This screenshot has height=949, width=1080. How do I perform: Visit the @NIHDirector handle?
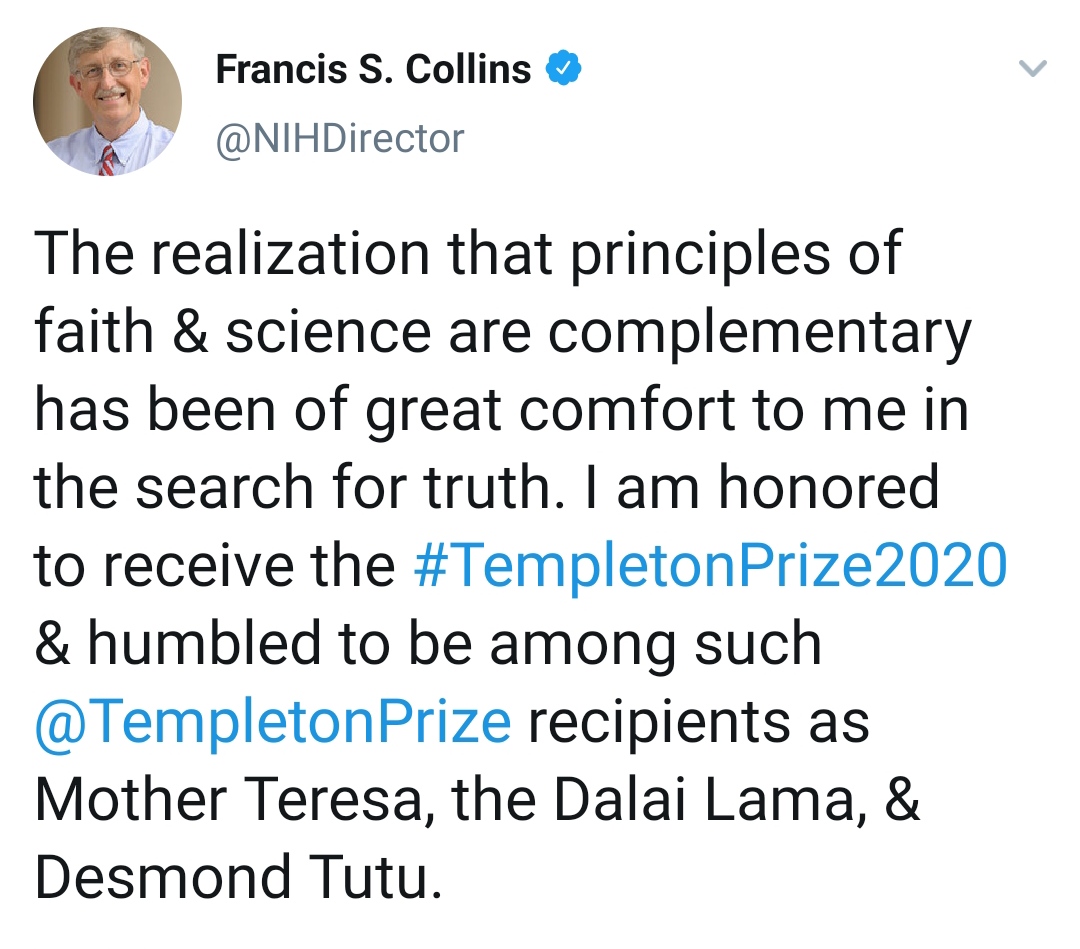340,138
